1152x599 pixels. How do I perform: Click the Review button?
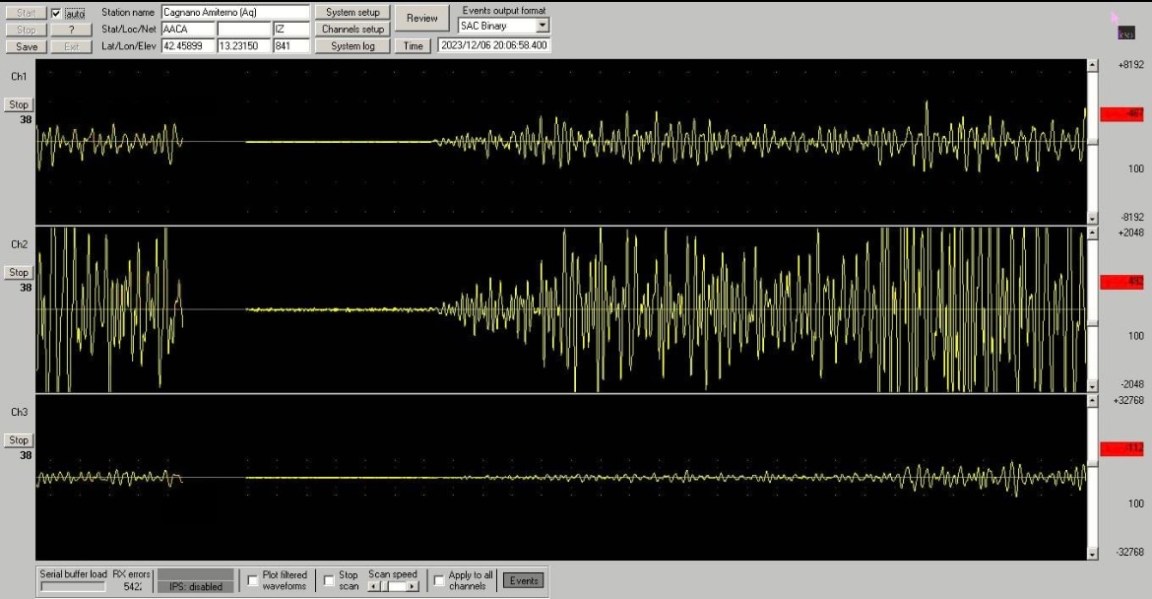click(422, 18)
